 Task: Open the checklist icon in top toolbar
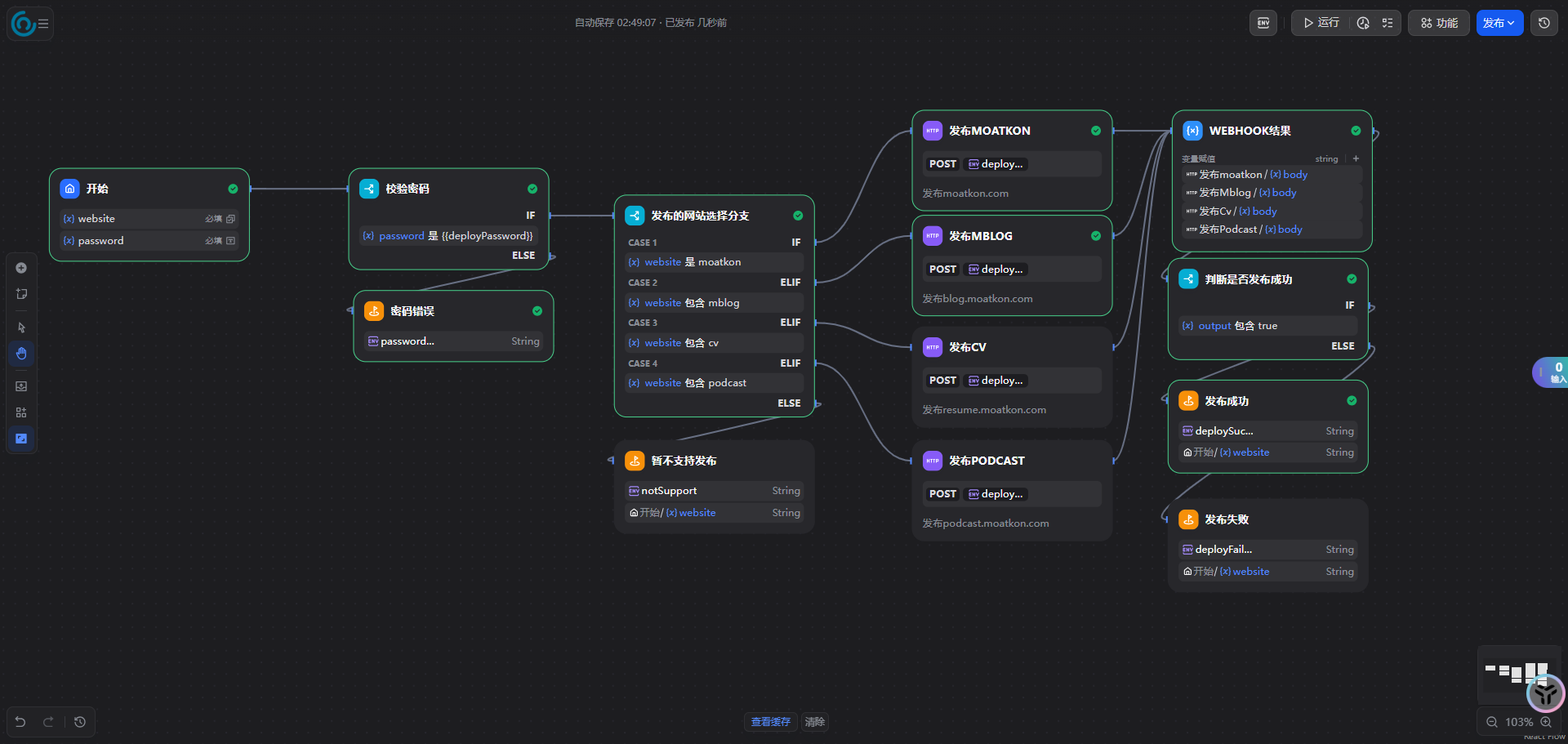point(1388,23)
